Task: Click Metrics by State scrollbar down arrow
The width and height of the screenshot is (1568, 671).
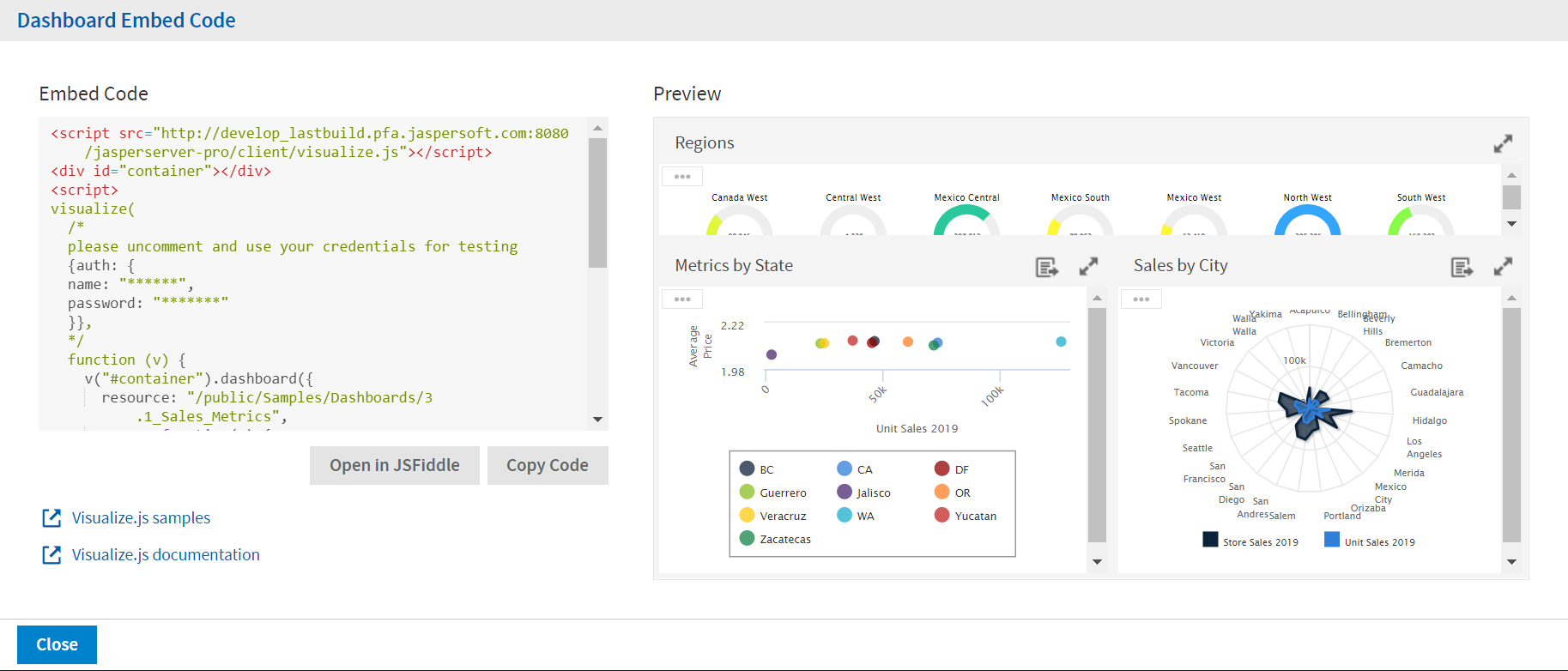Action: (1097, 562)
